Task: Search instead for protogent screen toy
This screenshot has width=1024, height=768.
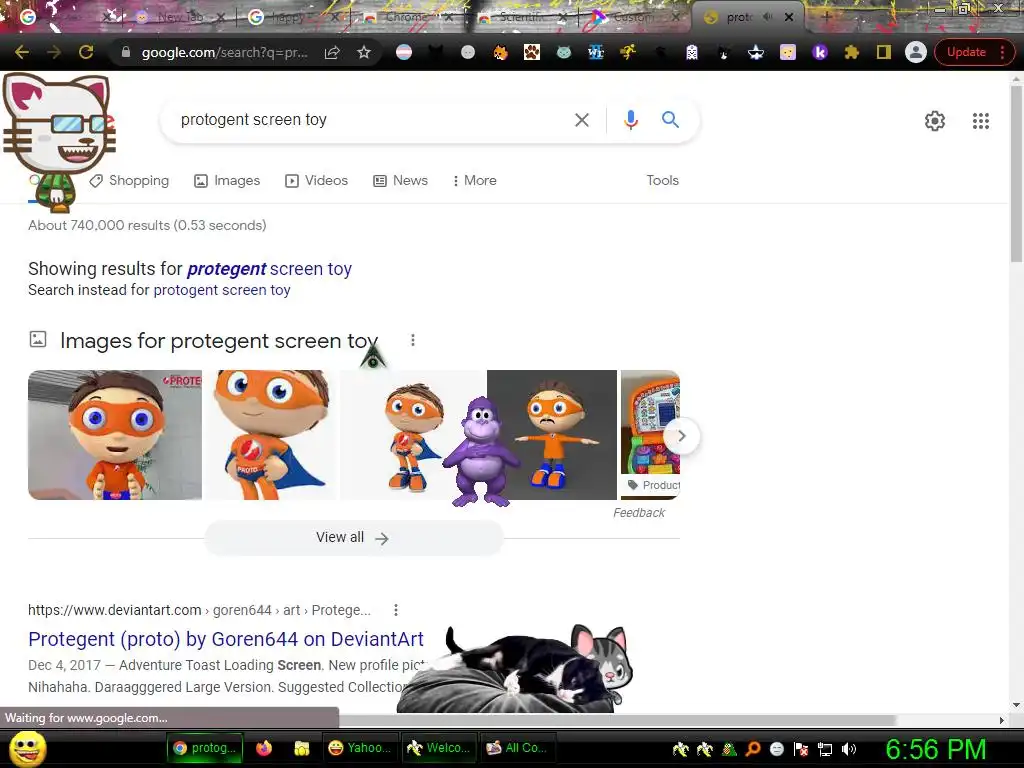Action: (222, 290)
